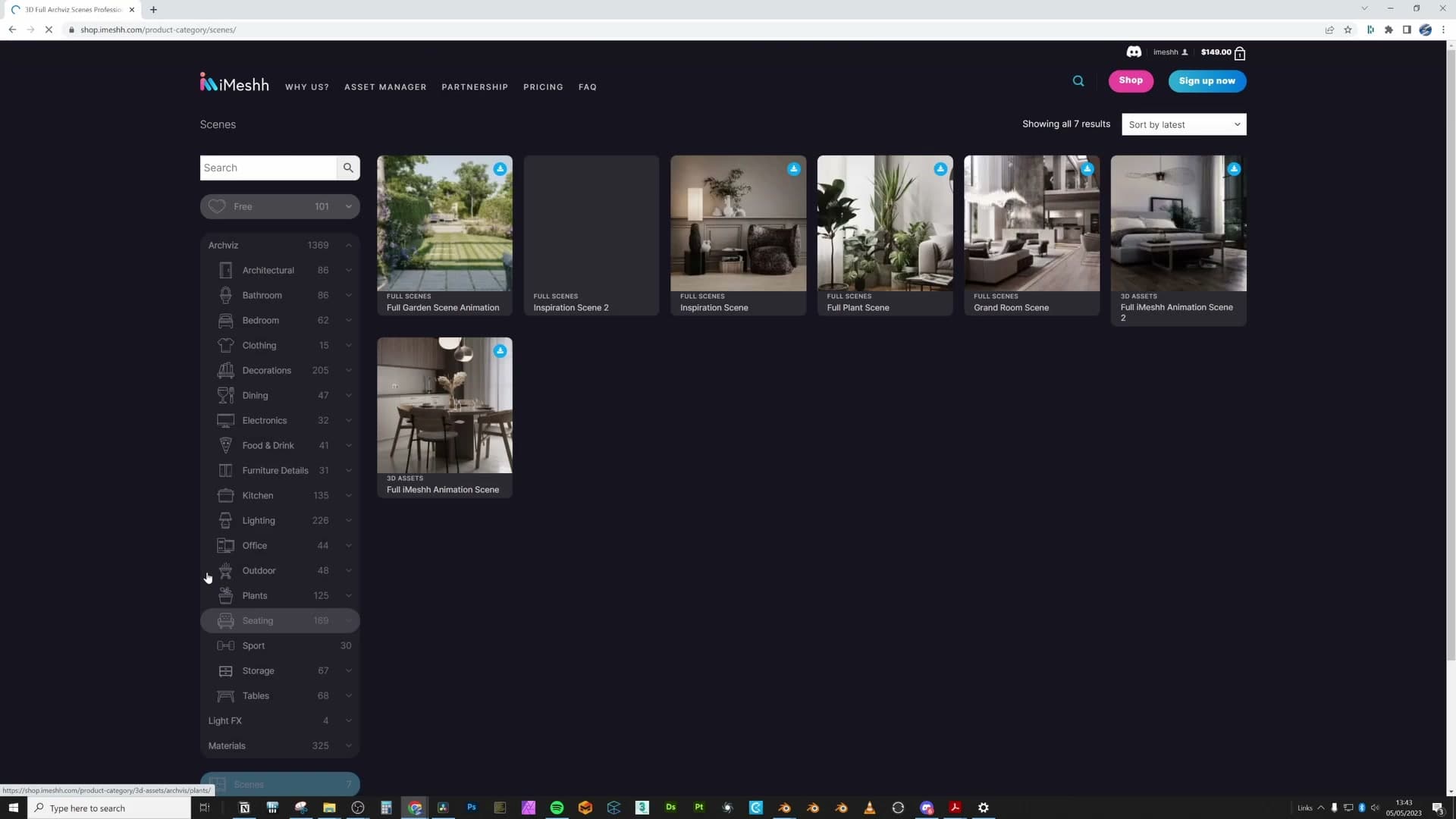Switch to the 3D Full Archviz Scenes tab
Image resolution: width=1456 pixels, height=819 pixels.
coord(73,10)
